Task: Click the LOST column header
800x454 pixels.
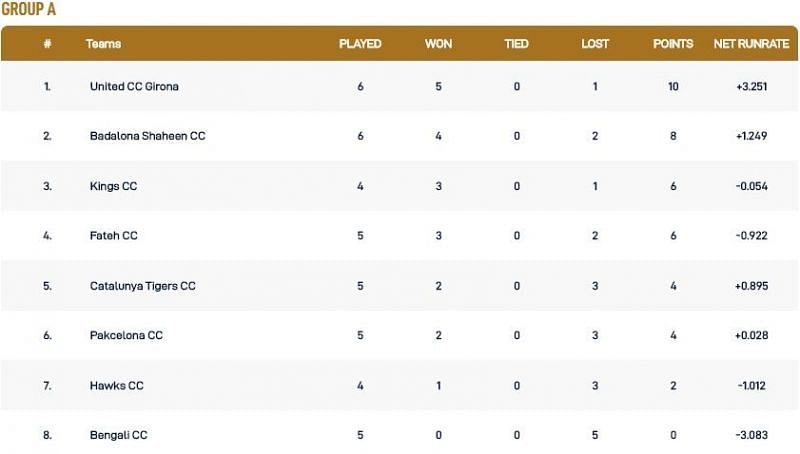Action: click(595, 44)
